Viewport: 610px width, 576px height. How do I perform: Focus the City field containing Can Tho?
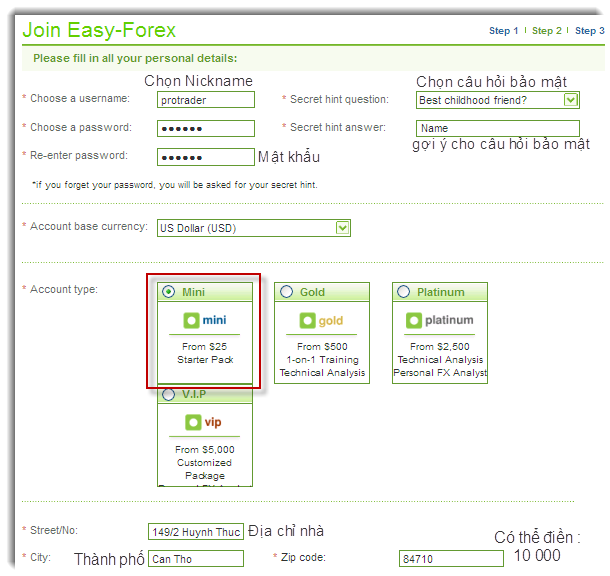196,558
